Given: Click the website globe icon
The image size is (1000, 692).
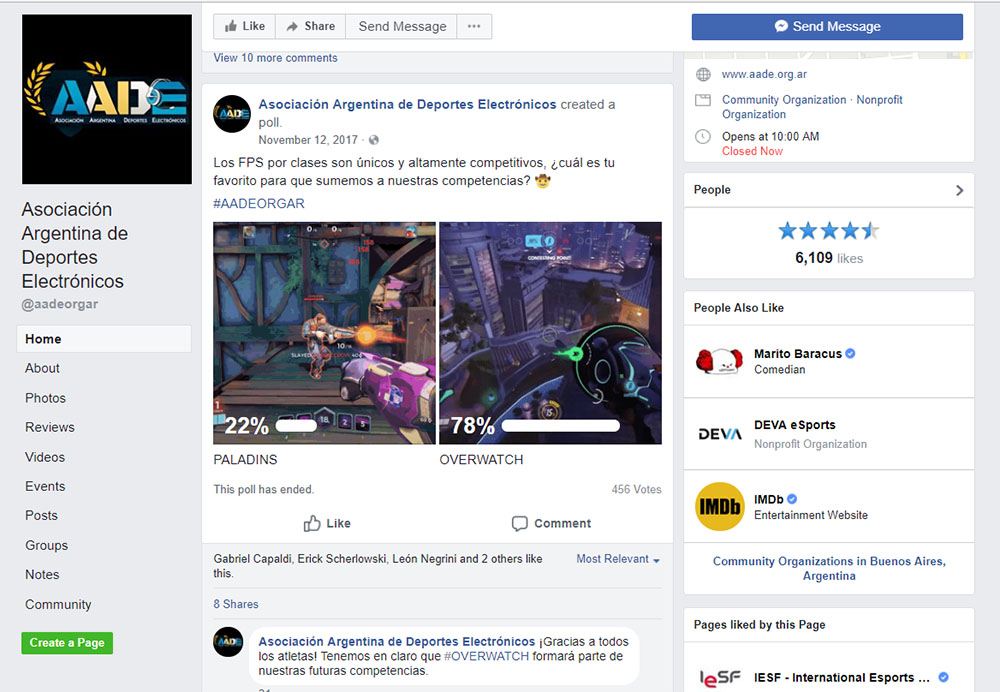Looking at the screenshot, I should [703, 75].
